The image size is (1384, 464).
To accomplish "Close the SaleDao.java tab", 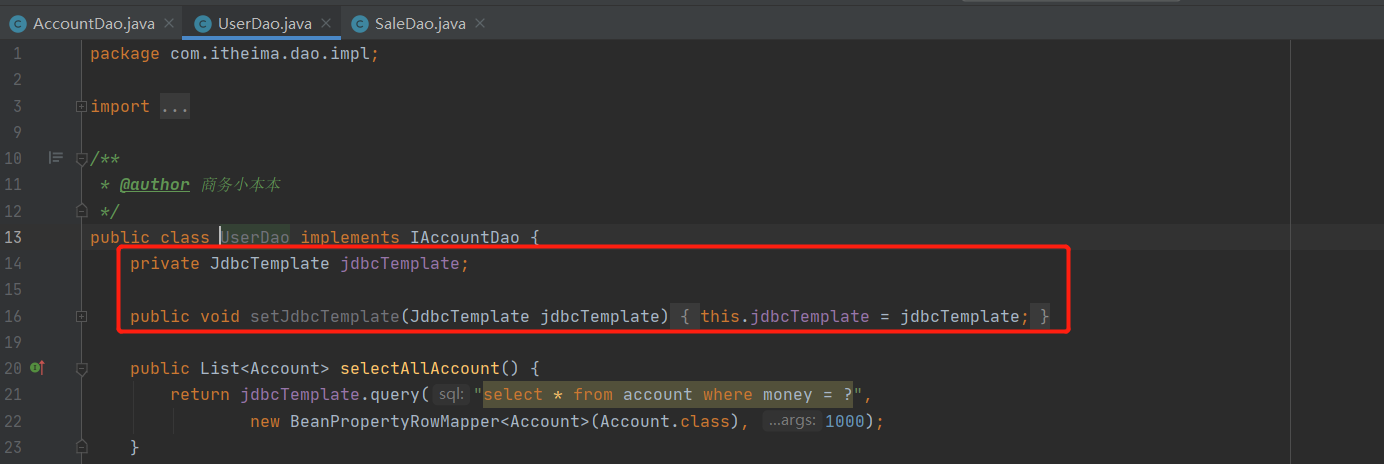I will (478, 23).
